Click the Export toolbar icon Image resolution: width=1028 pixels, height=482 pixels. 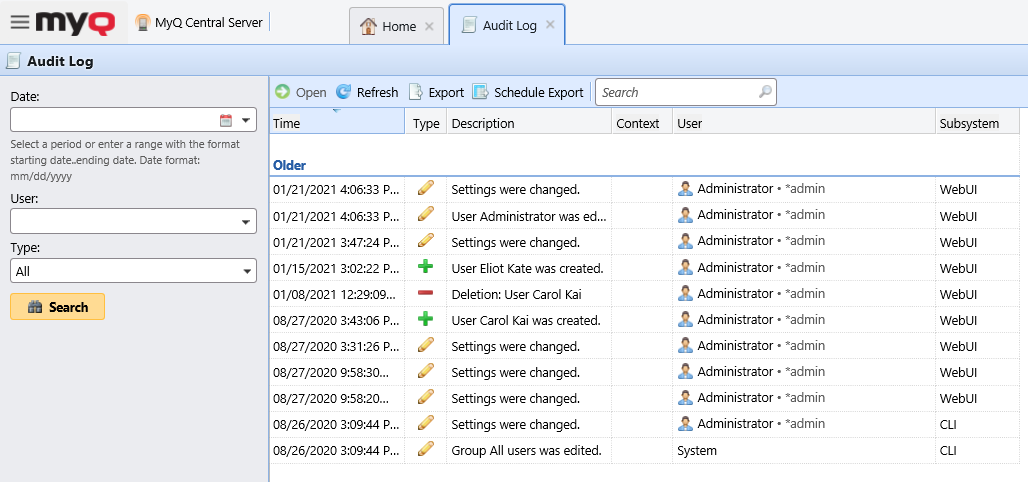tap(416, 92)
